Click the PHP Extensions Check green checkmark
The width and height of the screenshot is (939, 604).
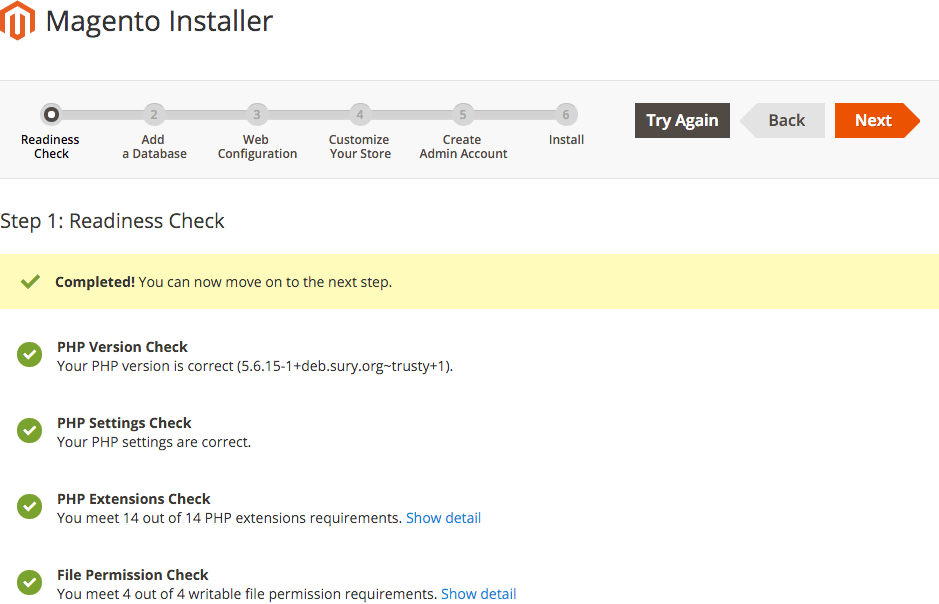[x=29, y=506]
